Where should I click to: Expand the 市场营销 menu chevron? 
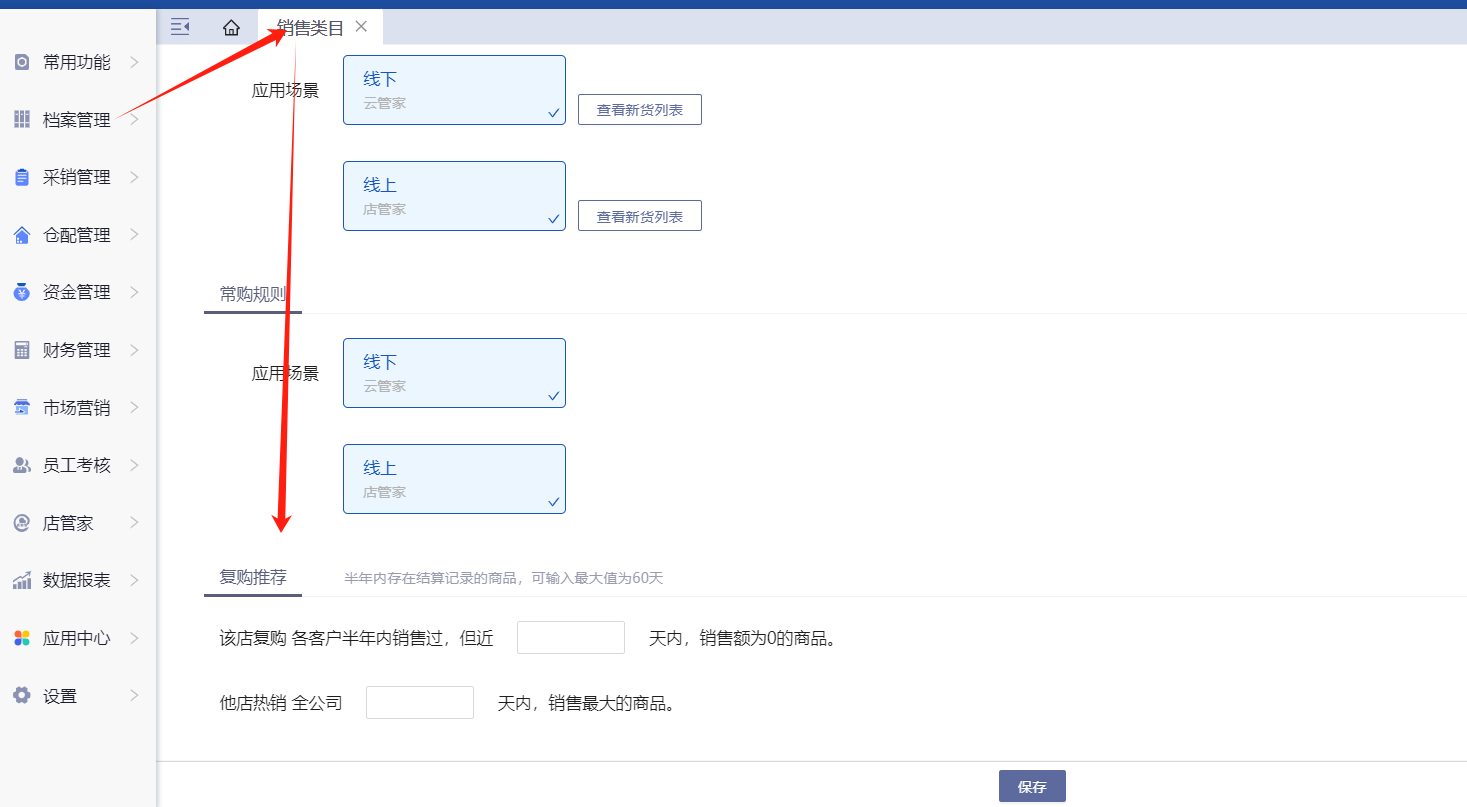point(134,408)
